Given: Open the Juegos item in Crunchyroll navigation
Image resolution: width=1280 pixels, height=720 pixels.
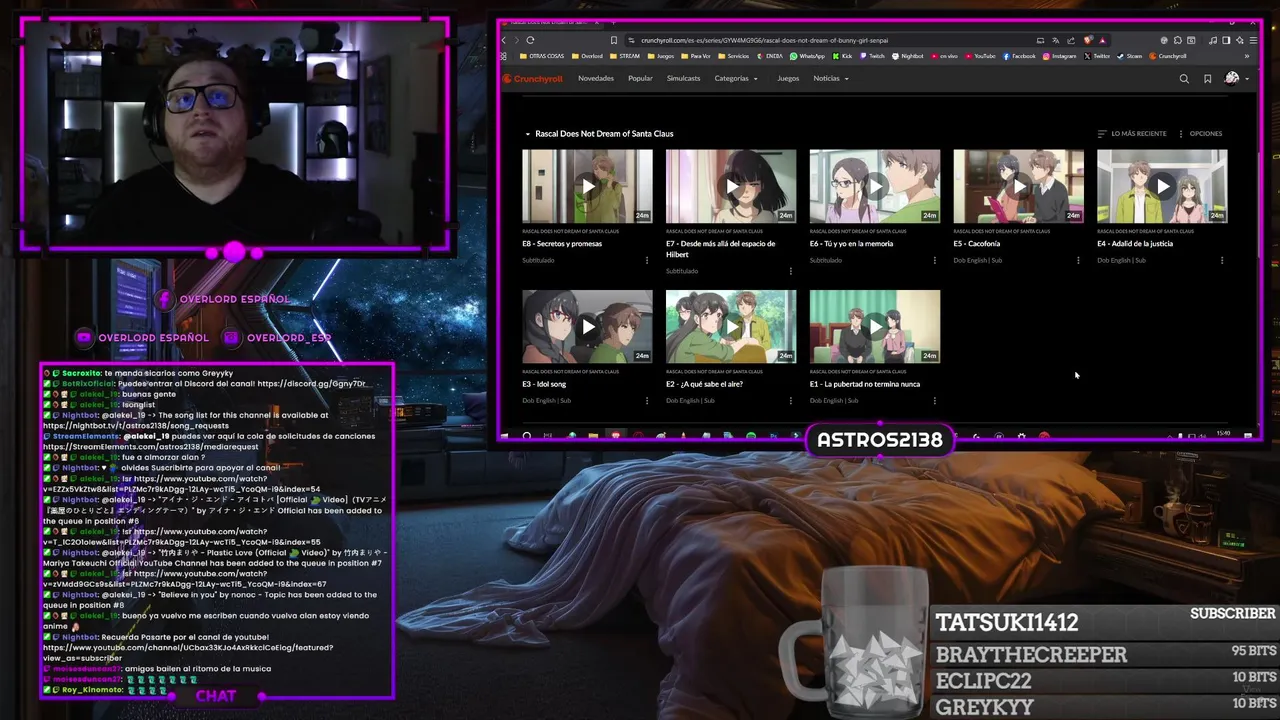Looking at the screenshot, I should tap(788, 78).
